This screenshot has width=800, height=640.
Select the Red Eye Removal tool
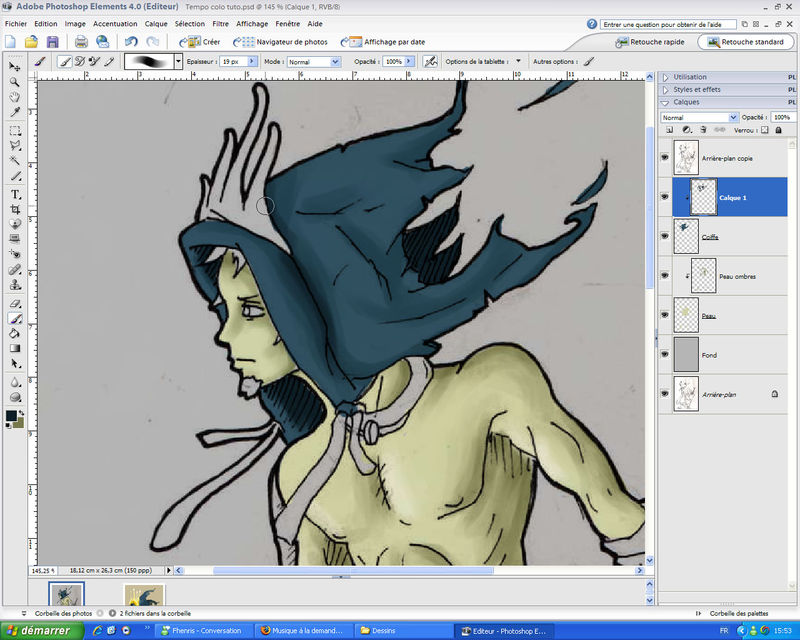15,254
